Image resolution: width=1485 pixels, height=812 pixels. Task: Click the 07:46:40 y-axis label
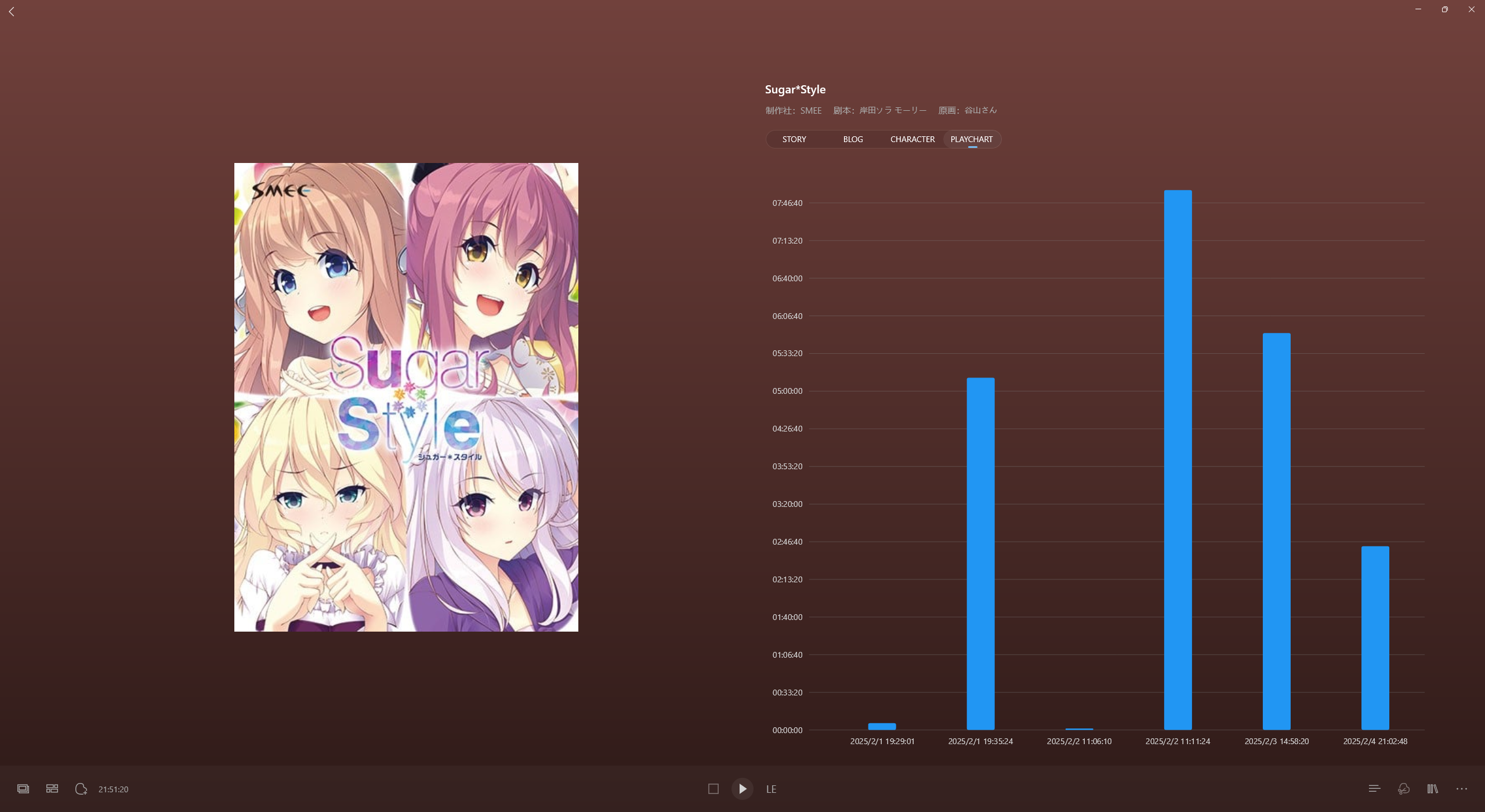(x=787, y=203)
